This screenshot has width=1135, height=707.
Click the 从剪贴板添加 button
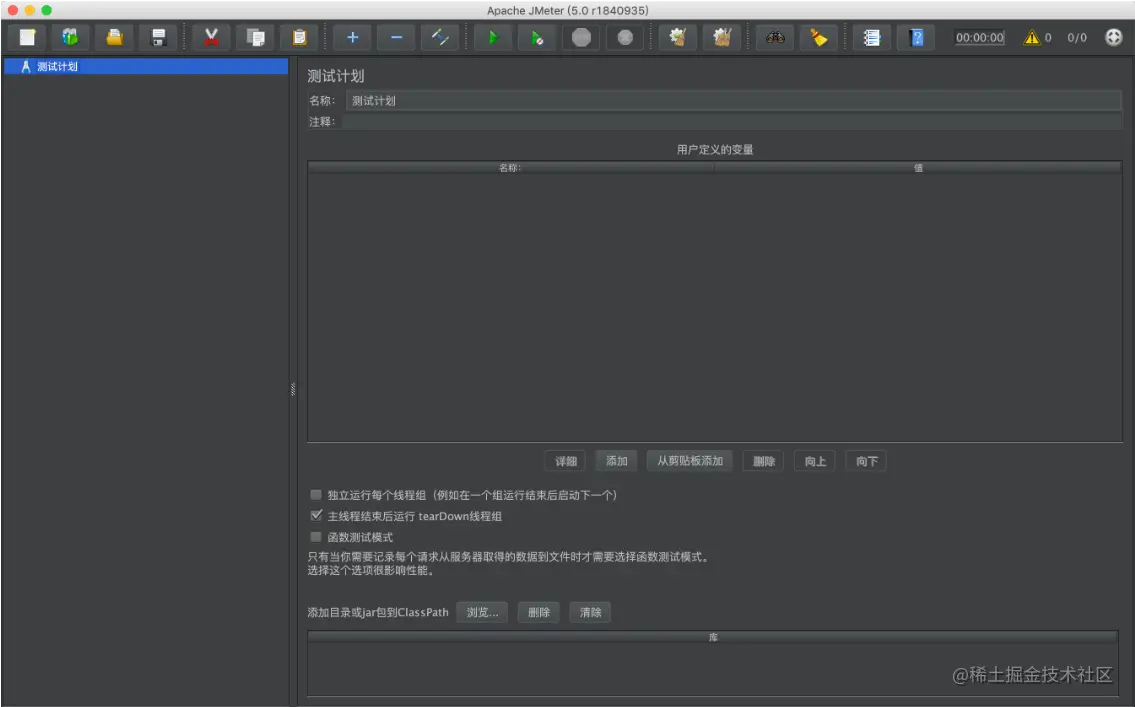689,461
